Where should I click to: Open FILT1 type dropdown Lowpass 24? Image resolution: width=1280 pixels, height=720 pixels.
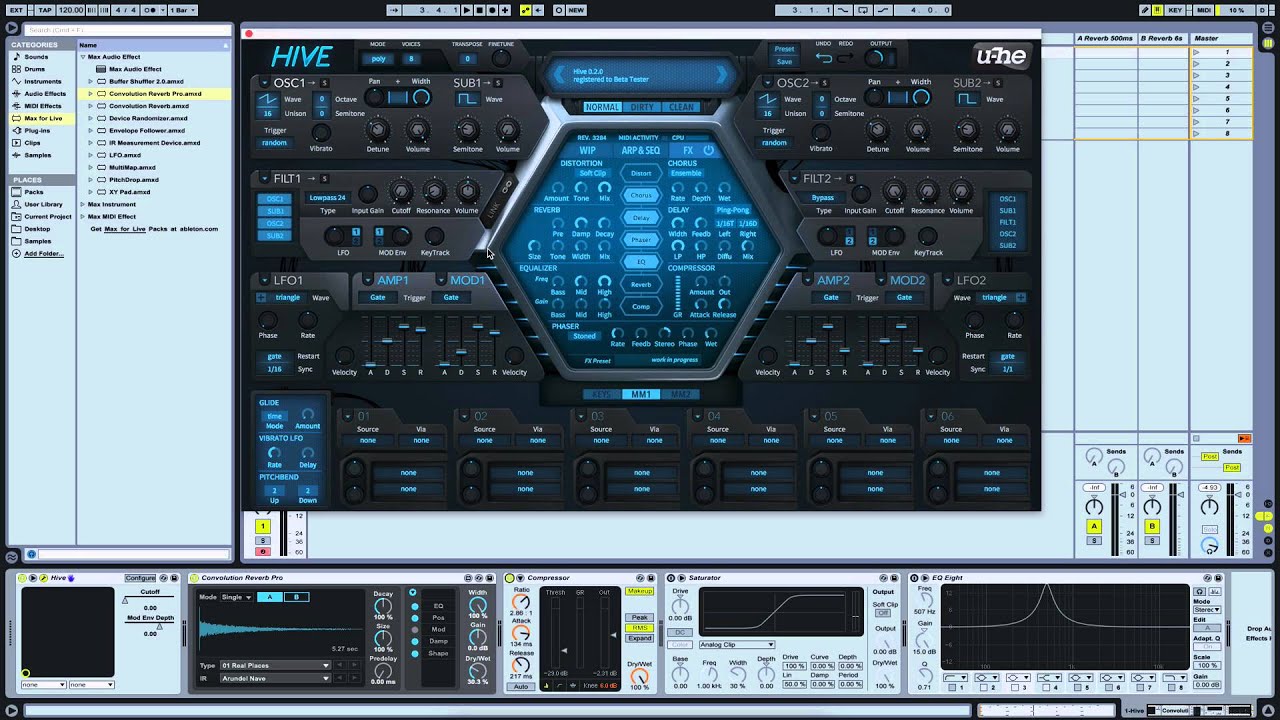[x=327, y=198]
